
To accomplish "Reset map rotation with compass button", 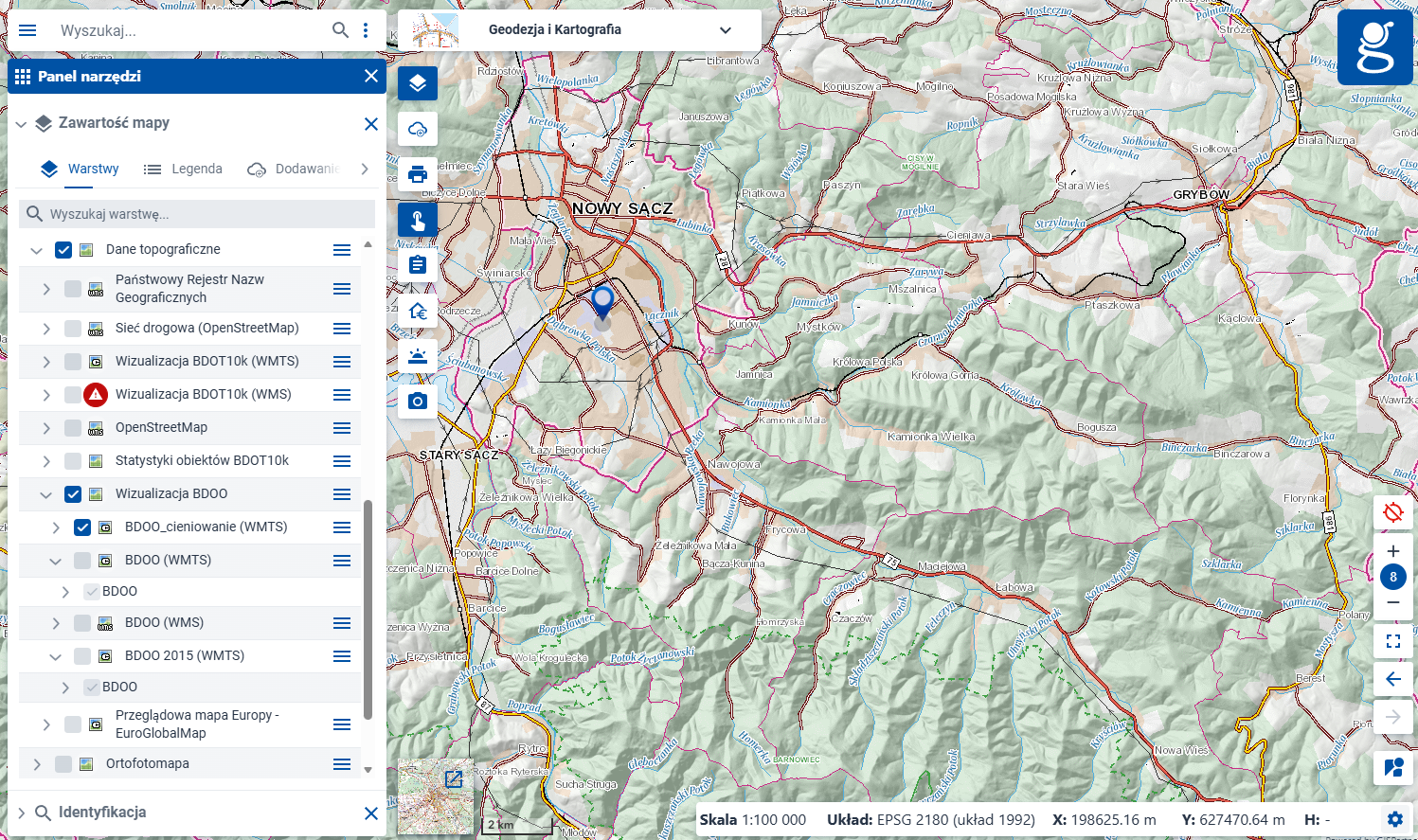I will pos(1393,513).
